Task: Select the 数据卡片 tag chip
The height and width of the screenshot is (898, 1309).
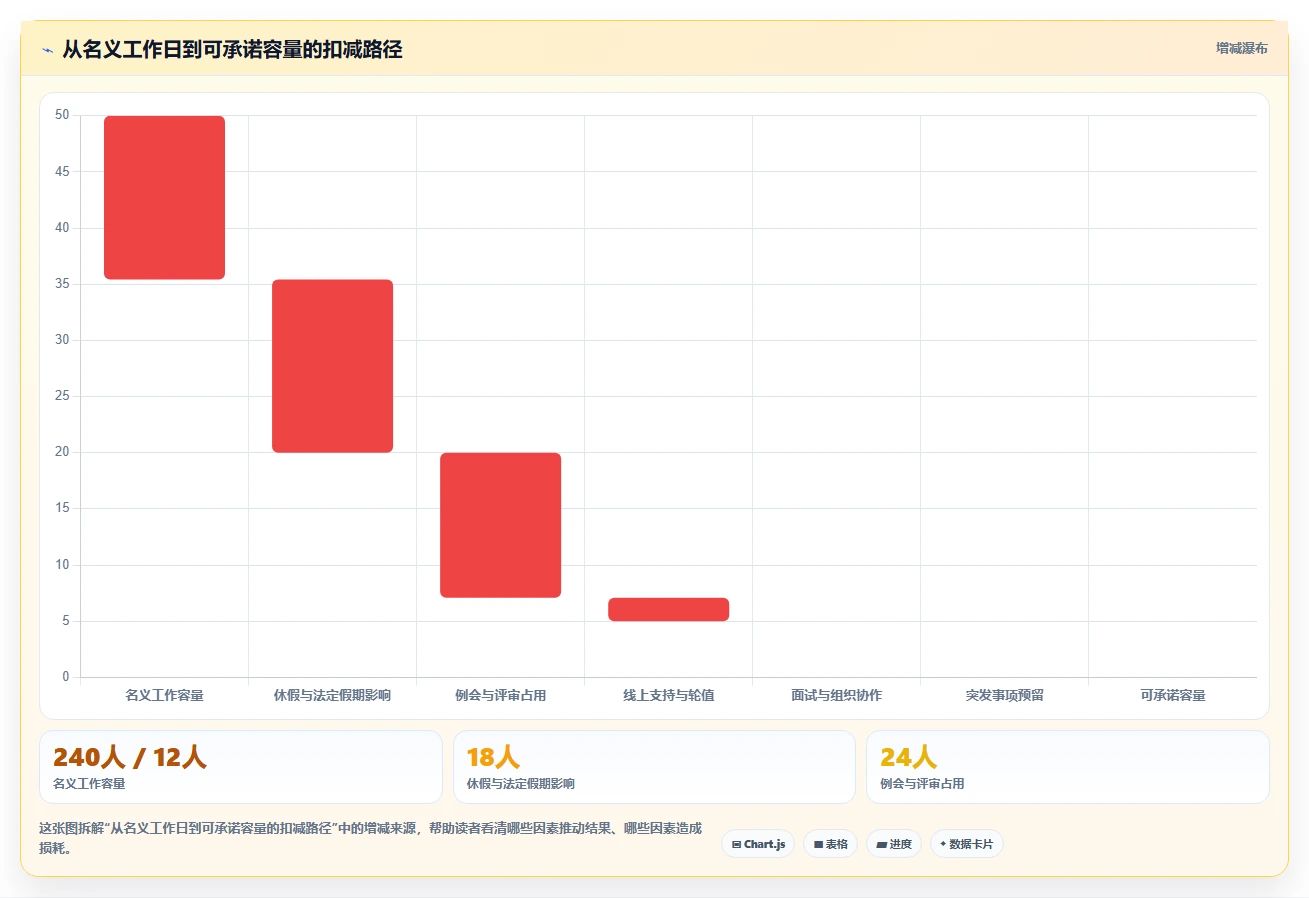Action: coord(967,844)
